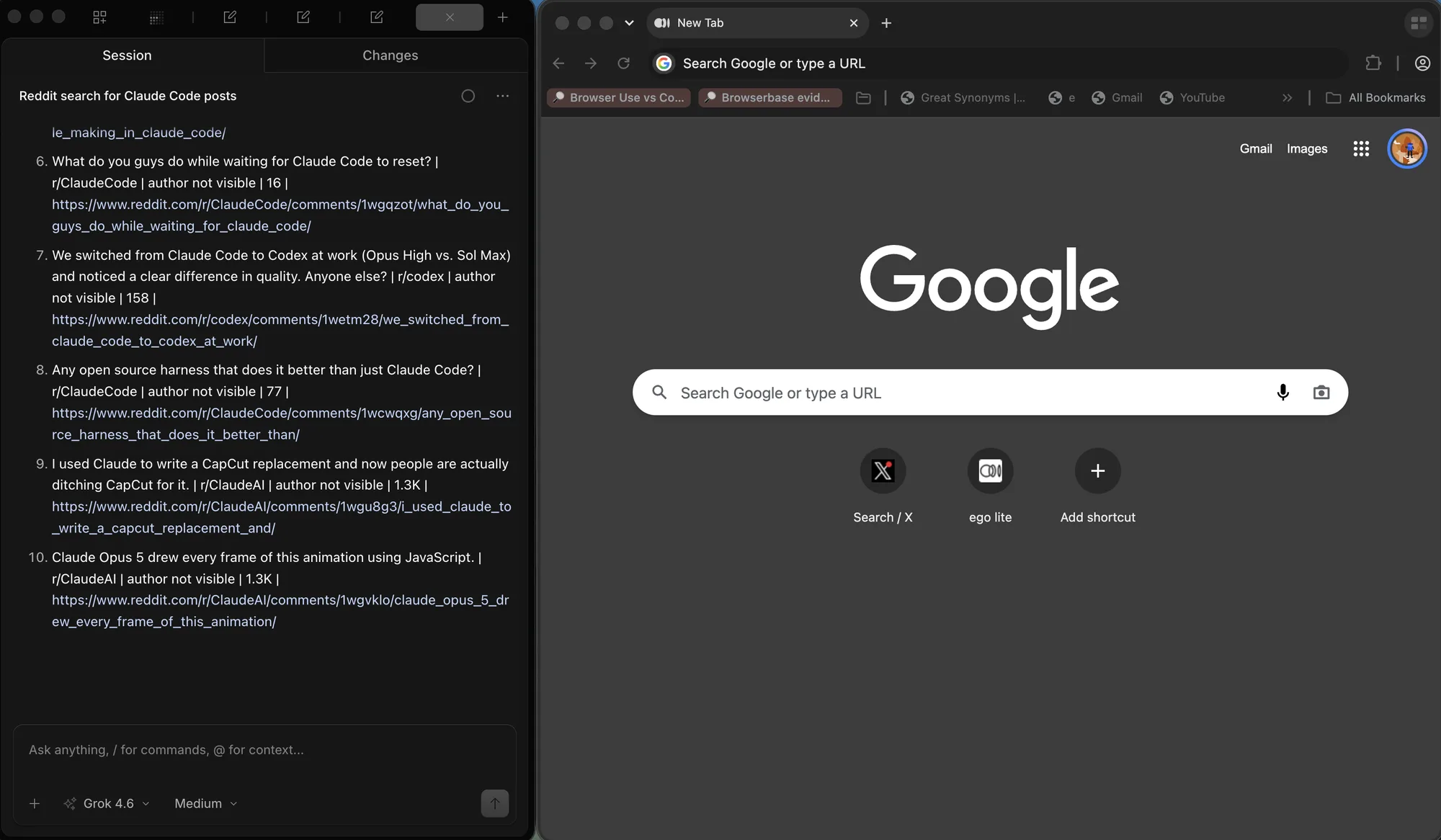Open 'Browser Use vs Co...' bookmark
The width and height of the screenshot is (1441, 840).
(x=619, y=97)
